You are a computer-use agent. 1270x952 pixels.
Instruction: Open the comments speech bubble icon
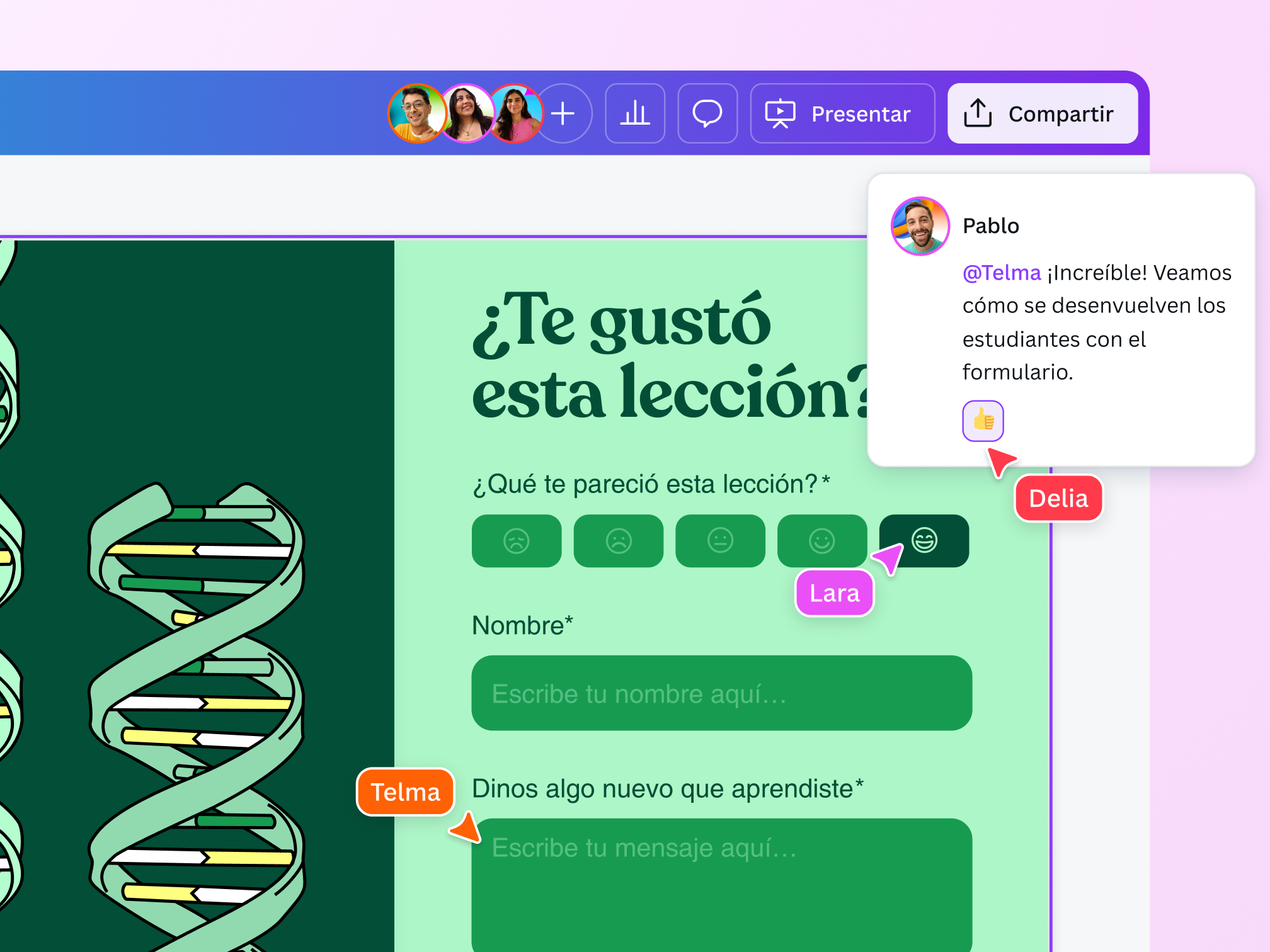pos(707,114)
